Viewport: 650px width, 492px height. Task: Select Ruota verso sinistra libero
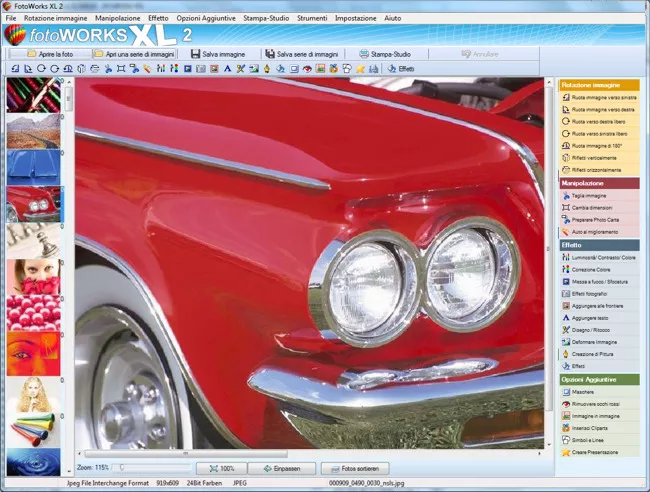pyautogui.click(x=599, y=133)
